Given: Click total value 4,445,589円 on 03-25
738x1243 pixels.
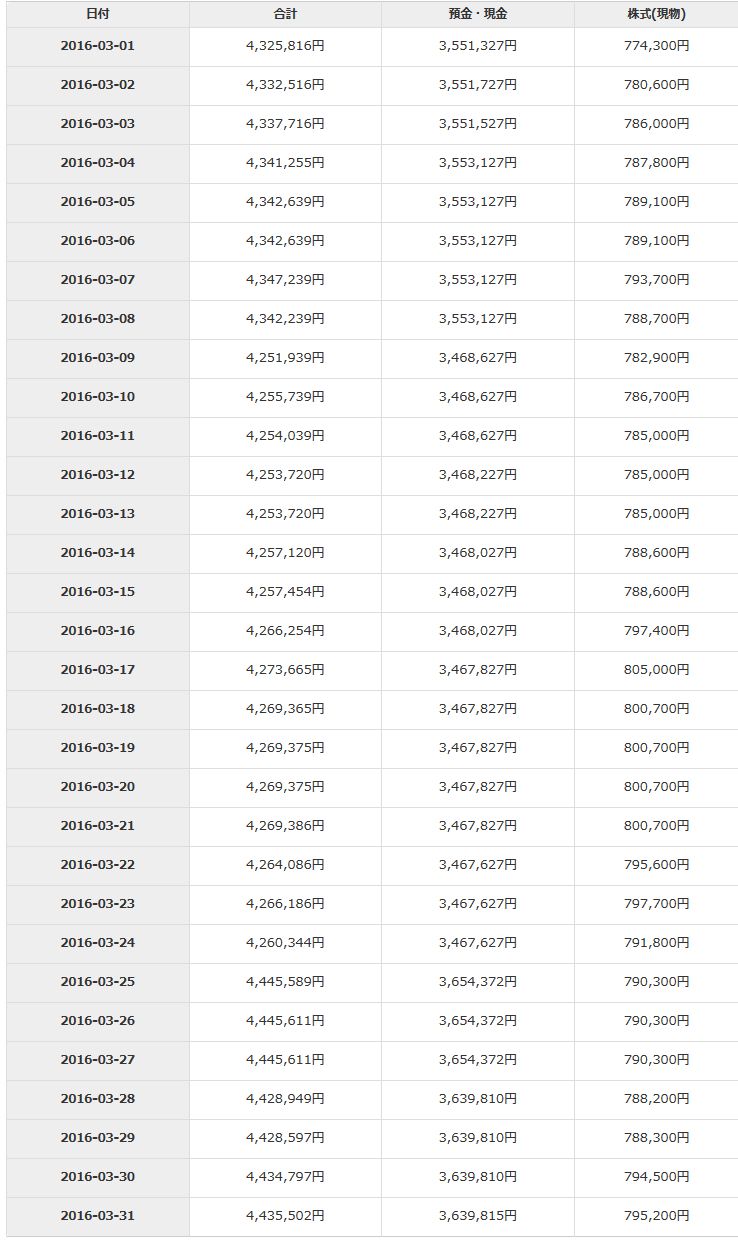Looking at the screenshot, I should pyautogui.click(x=285, y=982).
